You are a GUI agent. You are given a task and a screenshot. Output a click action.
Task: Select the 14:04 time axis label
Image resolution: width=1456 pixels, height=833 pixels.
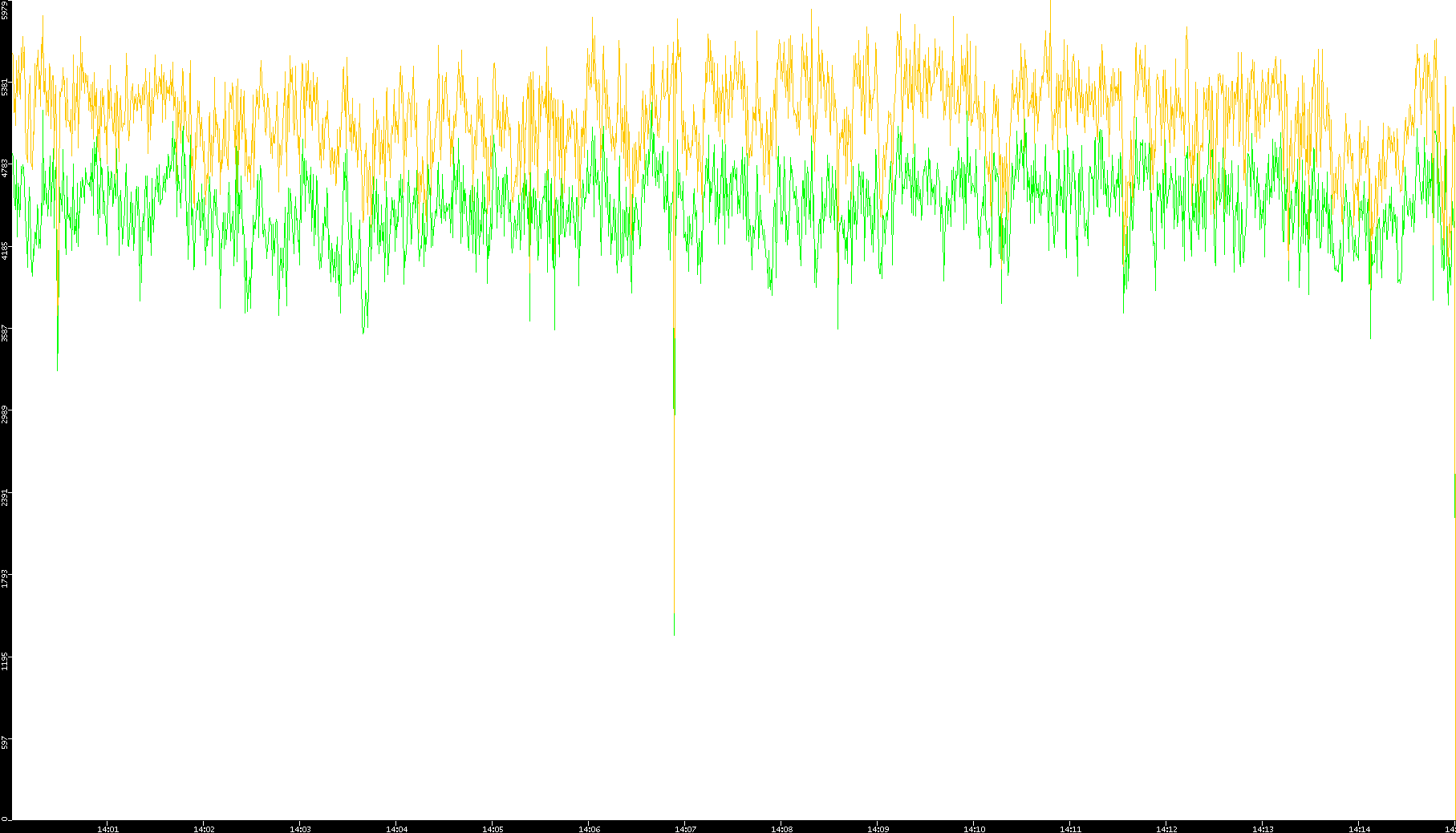click(x=396, y=829)
